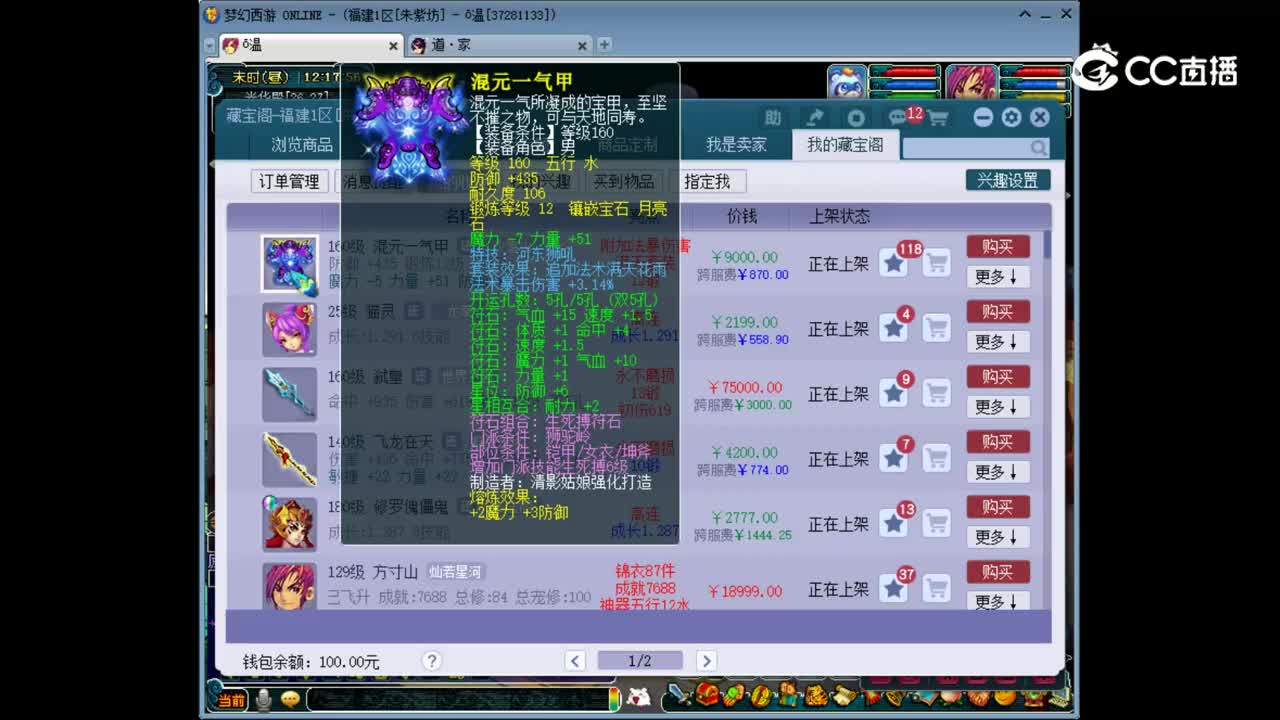Viewport: 1280px width, 720px height.
Task: Open the treasure chest inventory icon
Action: coord(707,694)
